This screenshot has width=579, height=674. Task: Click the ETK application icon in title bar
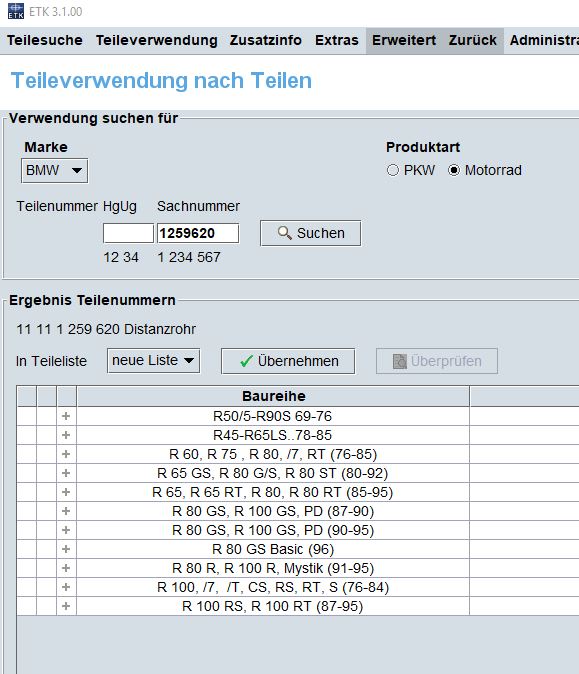[16, 11]
